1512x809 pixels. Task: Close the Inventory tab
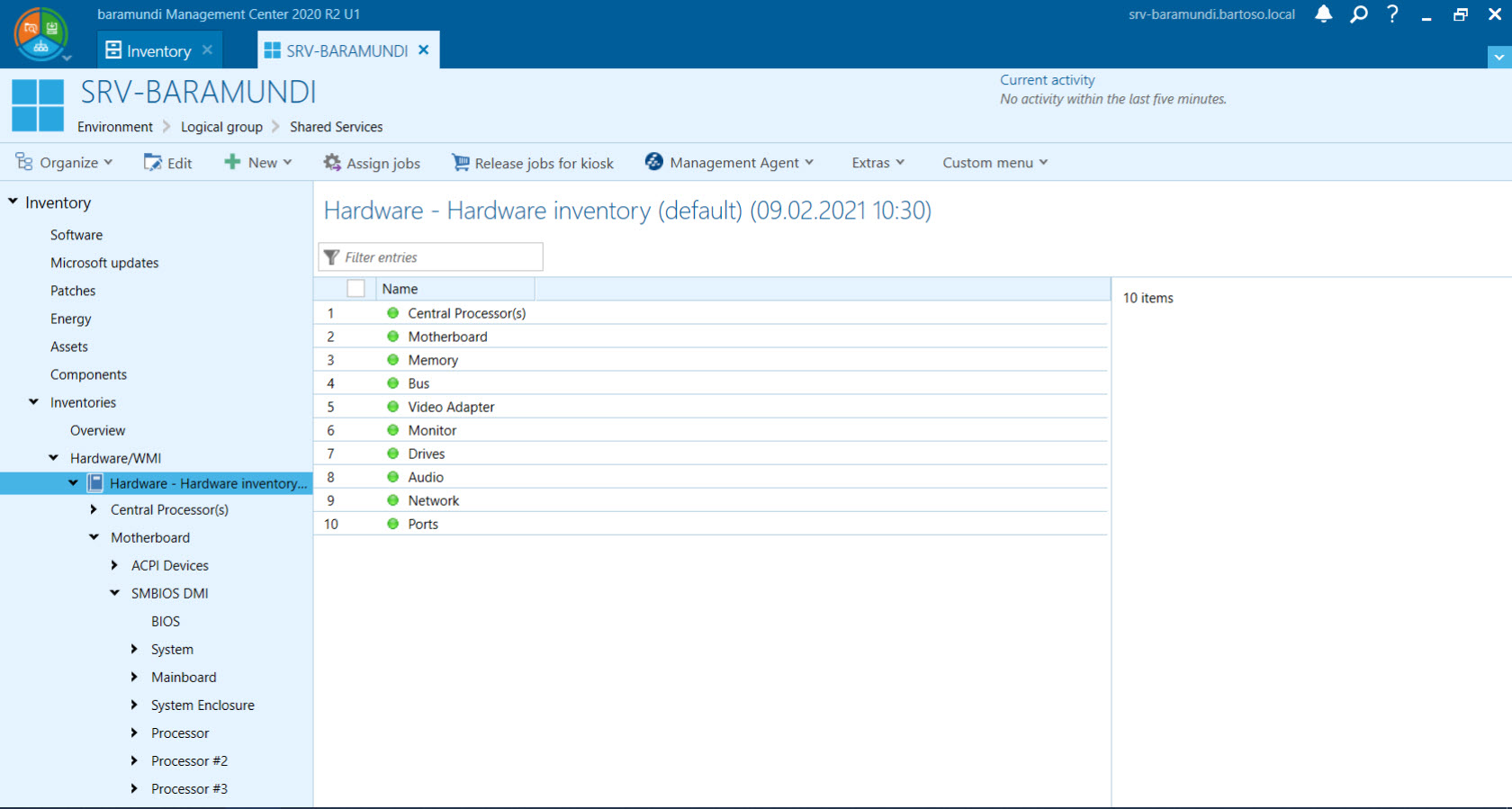click(x=207, y=49)
